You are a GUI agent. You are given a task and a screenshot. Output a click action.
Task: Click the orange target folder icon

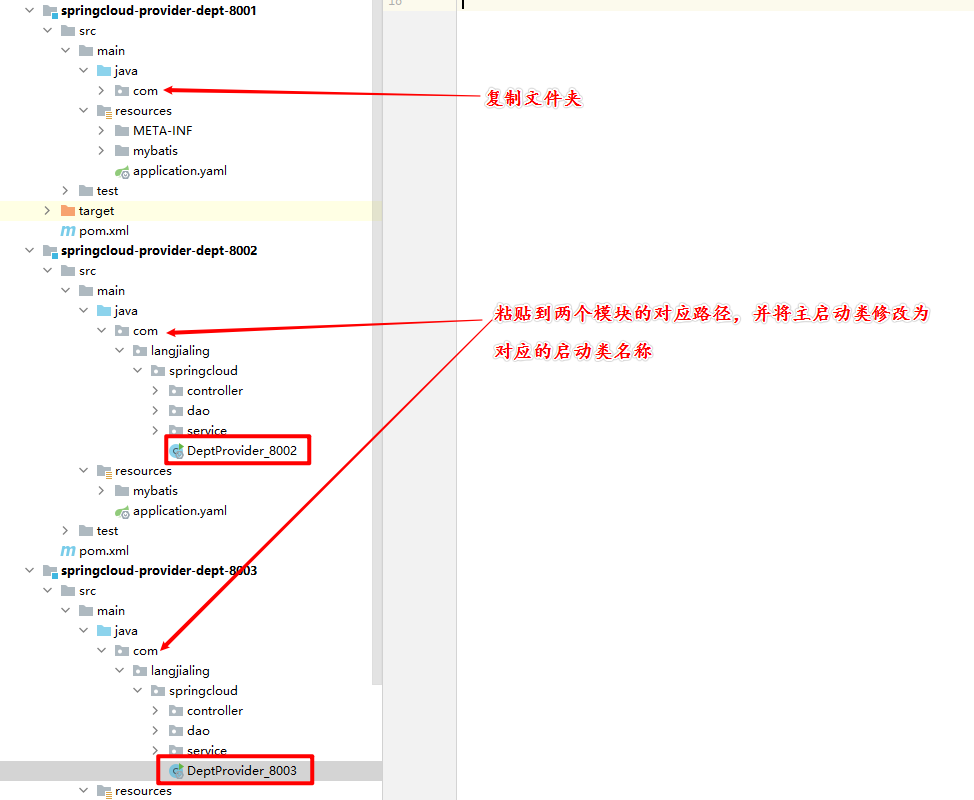coord(68,211)
